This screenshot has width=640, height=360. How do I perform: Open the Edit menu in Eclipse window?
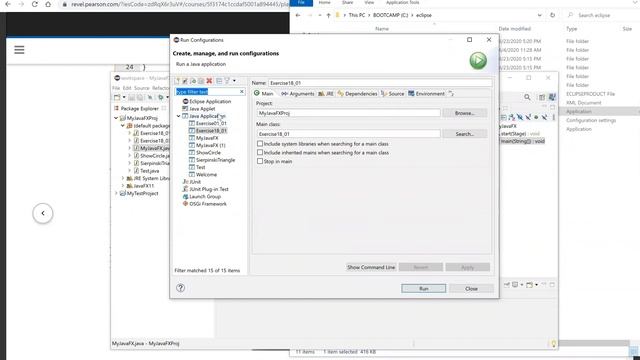point(127,88)
